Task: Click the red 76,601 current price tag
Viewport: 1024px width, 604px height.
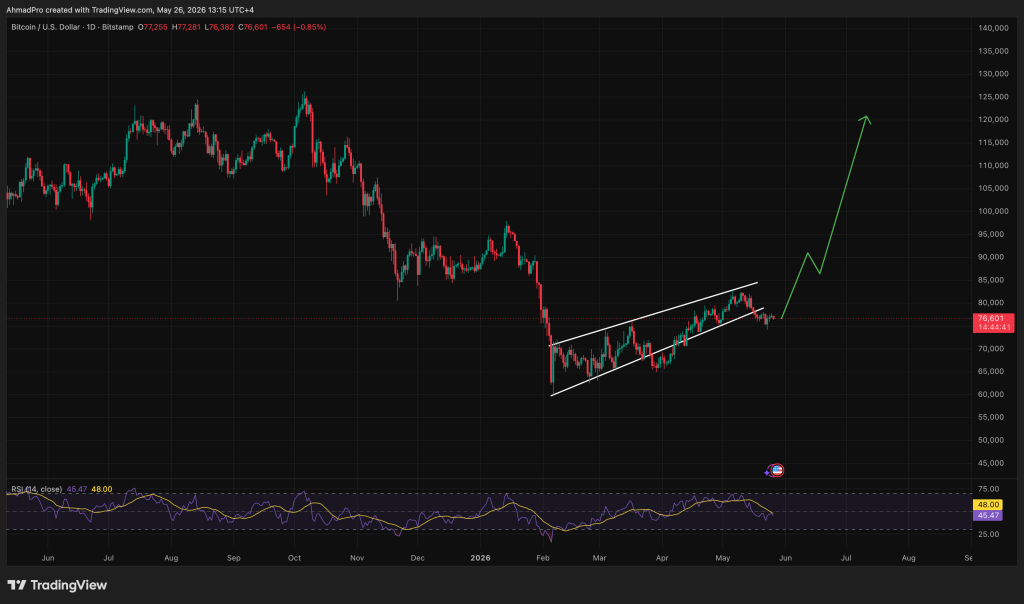Action: click(993, 319)
